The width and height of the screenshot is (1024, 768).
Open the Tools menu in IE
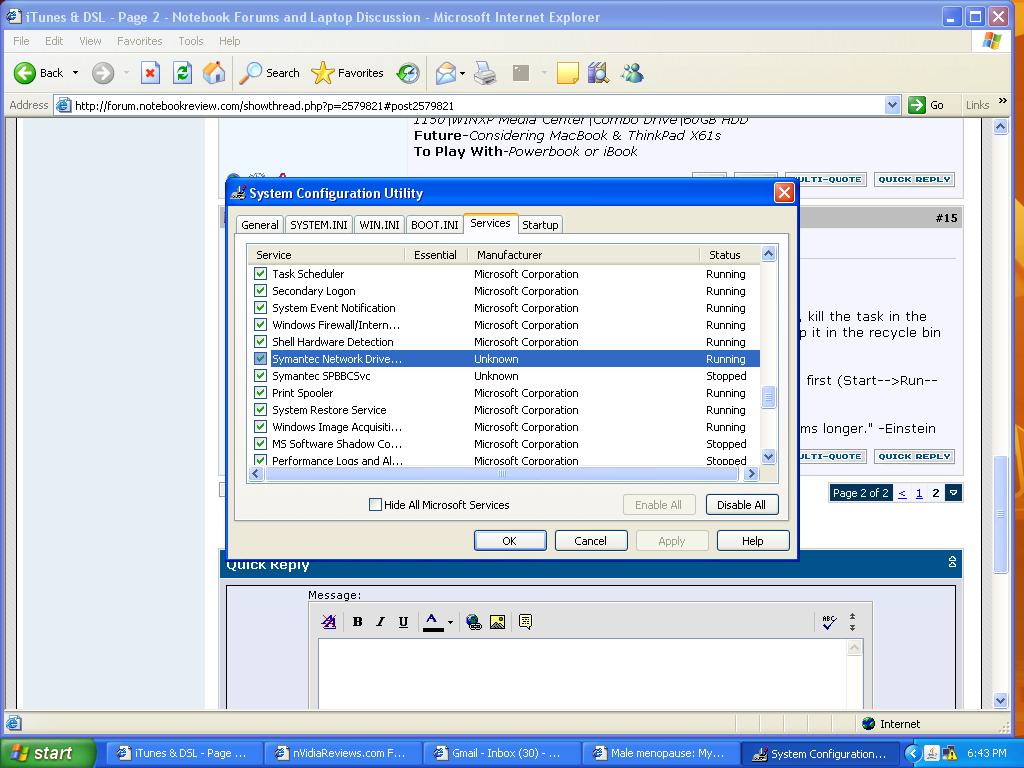tap(191, 41)
